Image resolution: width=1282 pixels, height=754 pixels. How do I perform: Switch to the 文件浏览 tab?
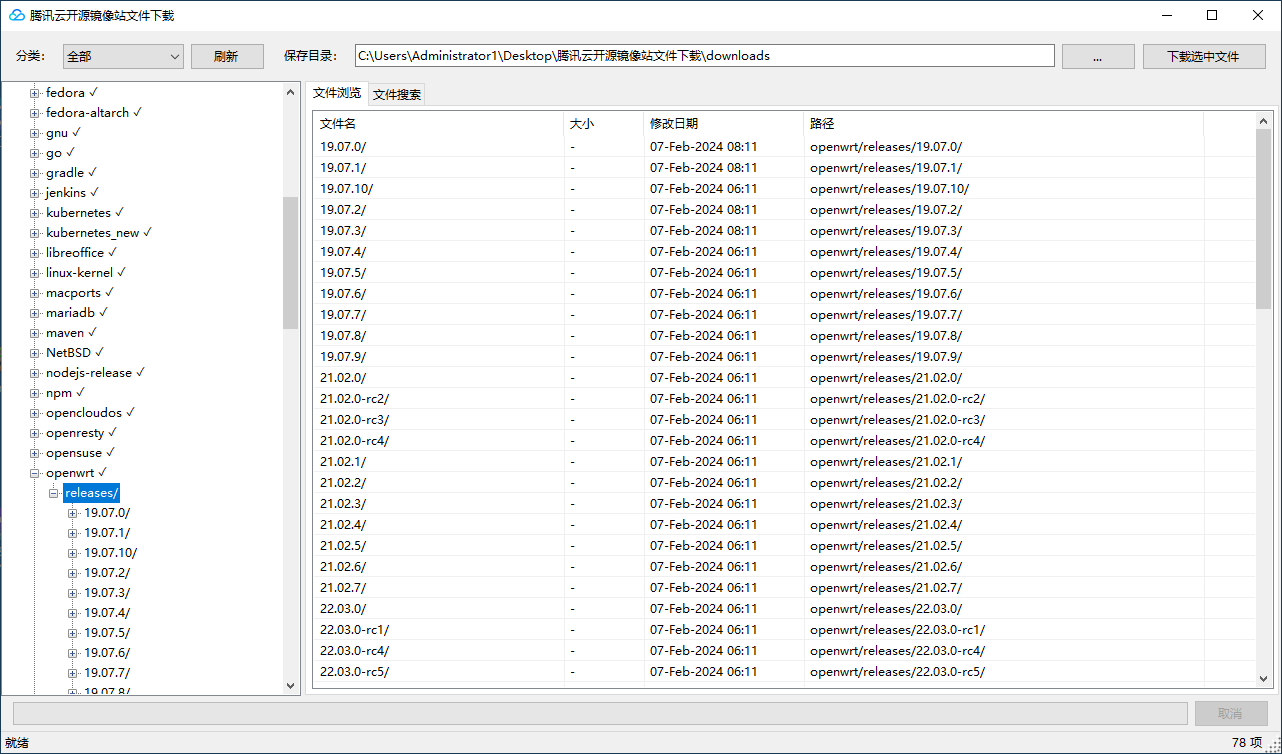[337, 93]
